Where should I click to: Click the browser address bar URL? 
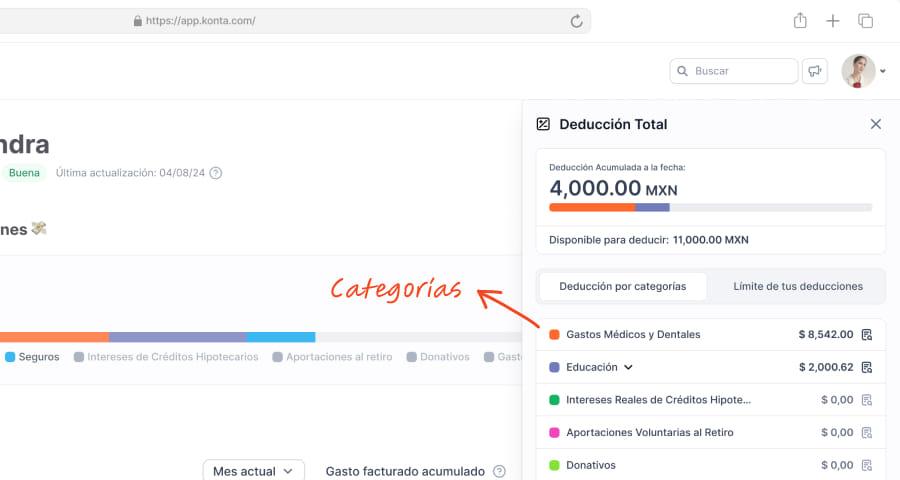click(200, 21)
